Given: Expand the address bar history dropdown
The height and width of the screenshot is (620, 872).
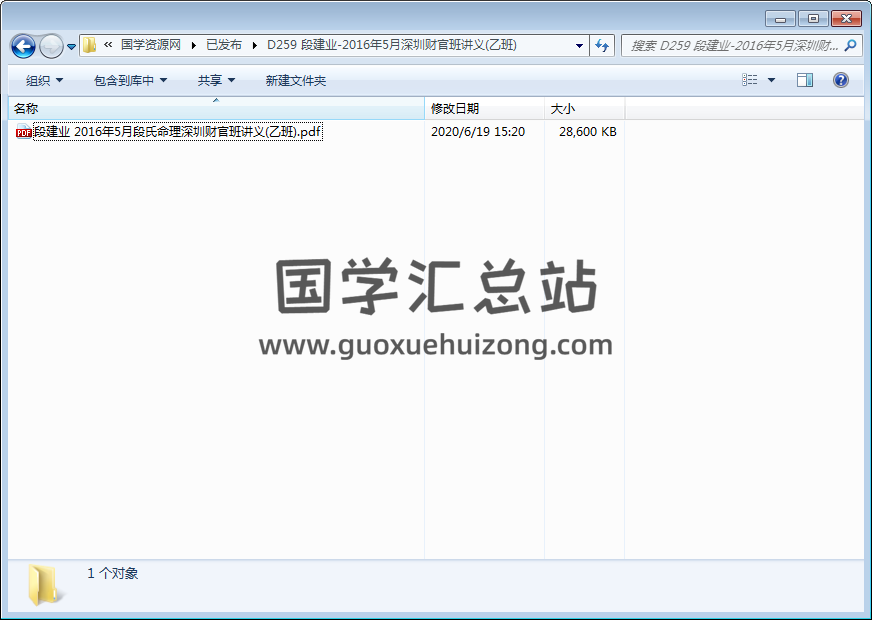Looking at the screenshot, I should (x=579, y=45).
